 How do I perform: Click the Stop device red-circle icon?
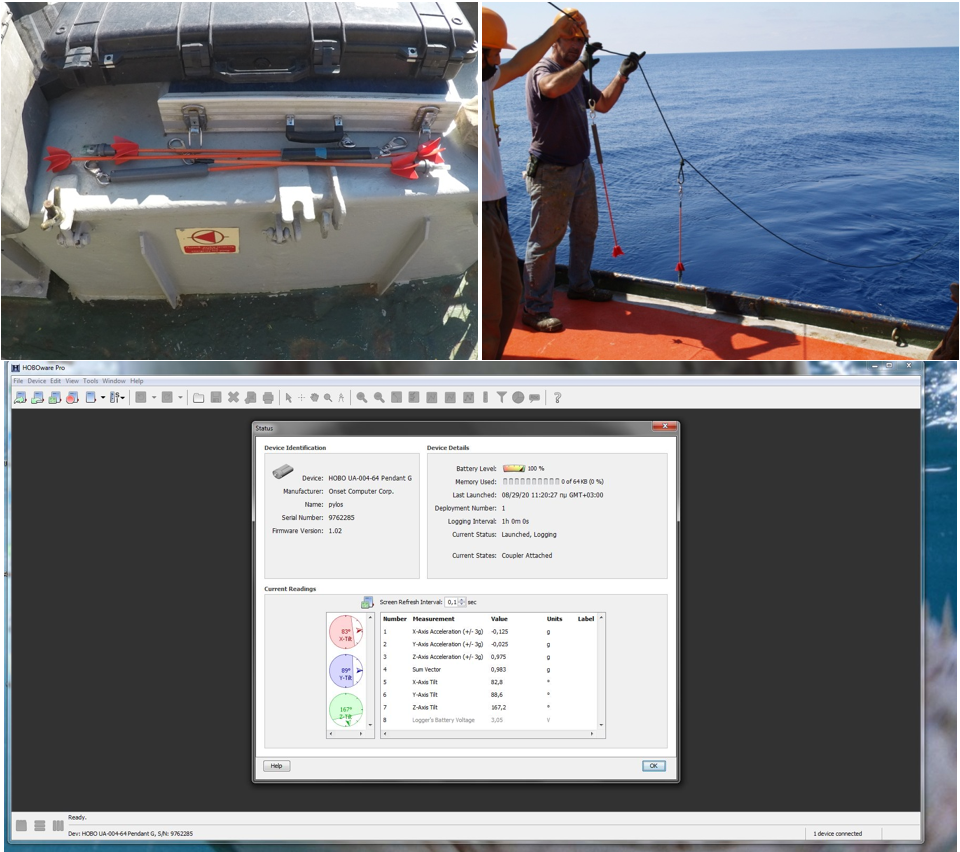pyautogui.click(x=72, y=398)
